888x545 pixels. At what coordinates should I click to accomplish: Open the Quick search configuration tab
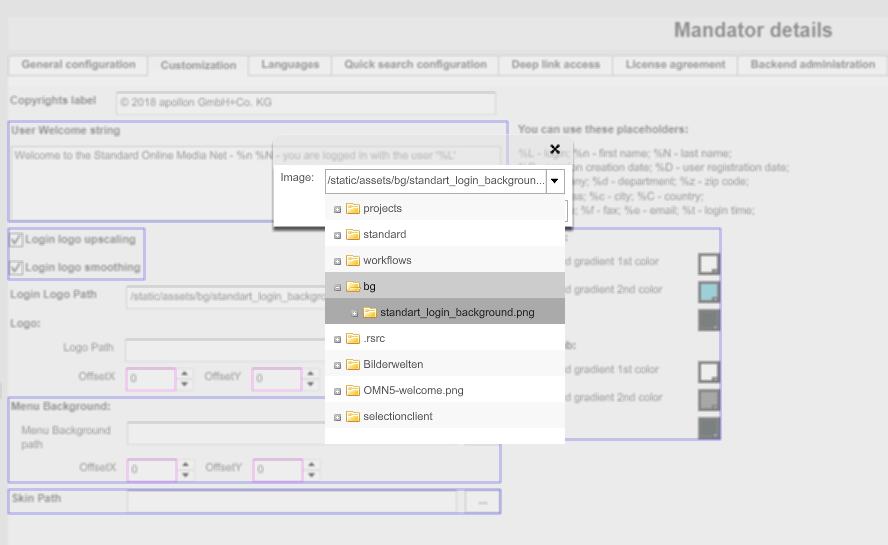415,65
